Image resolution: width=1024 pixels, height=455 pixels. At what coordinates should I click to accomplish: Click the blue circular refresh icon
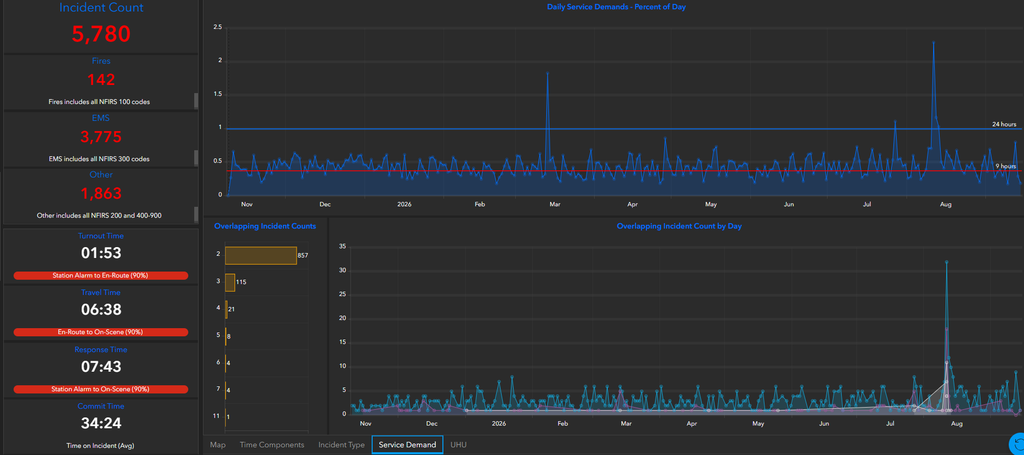1017,442
